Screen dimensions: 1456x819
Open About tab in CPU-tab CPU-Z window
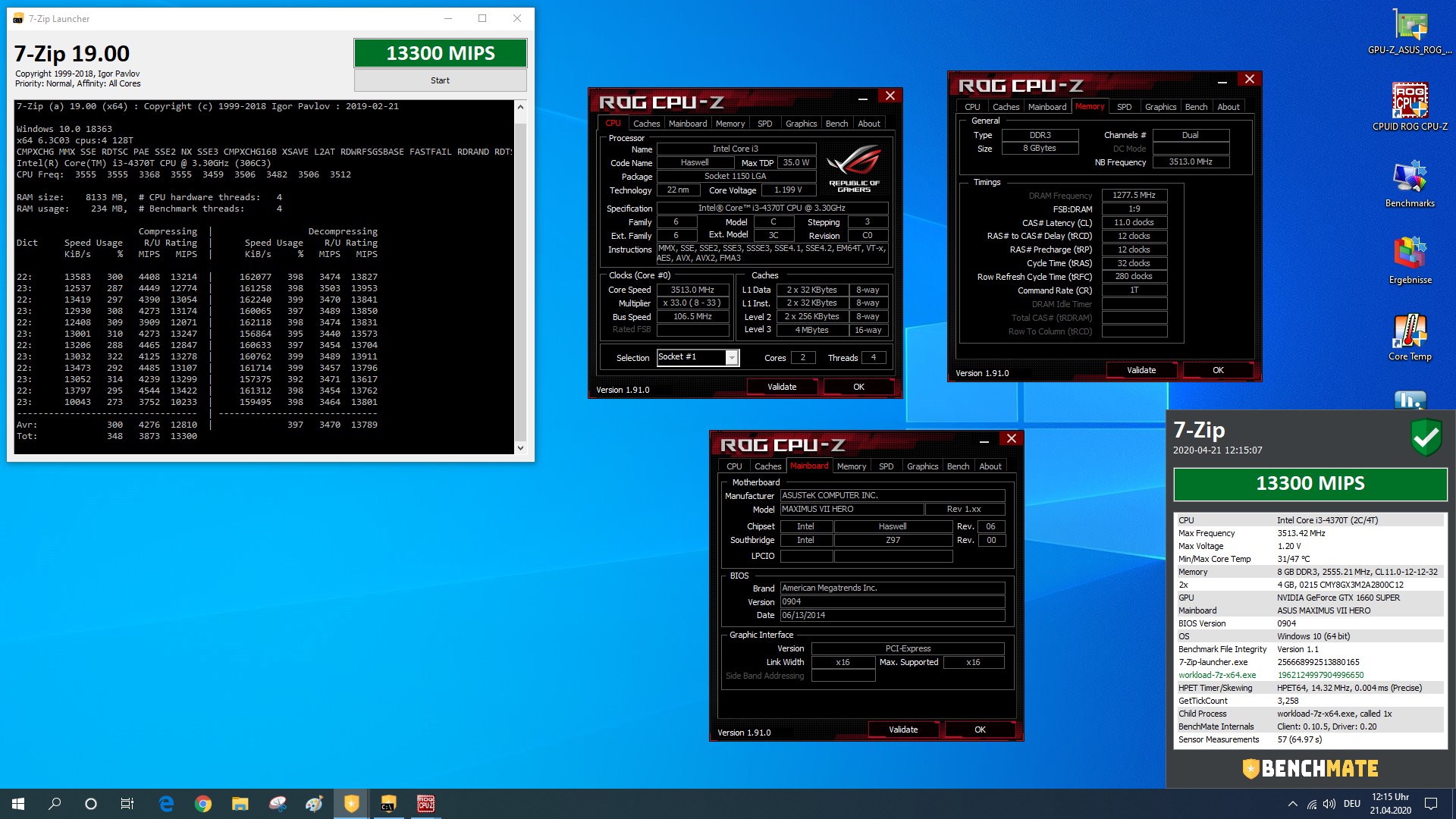point(869,124)
